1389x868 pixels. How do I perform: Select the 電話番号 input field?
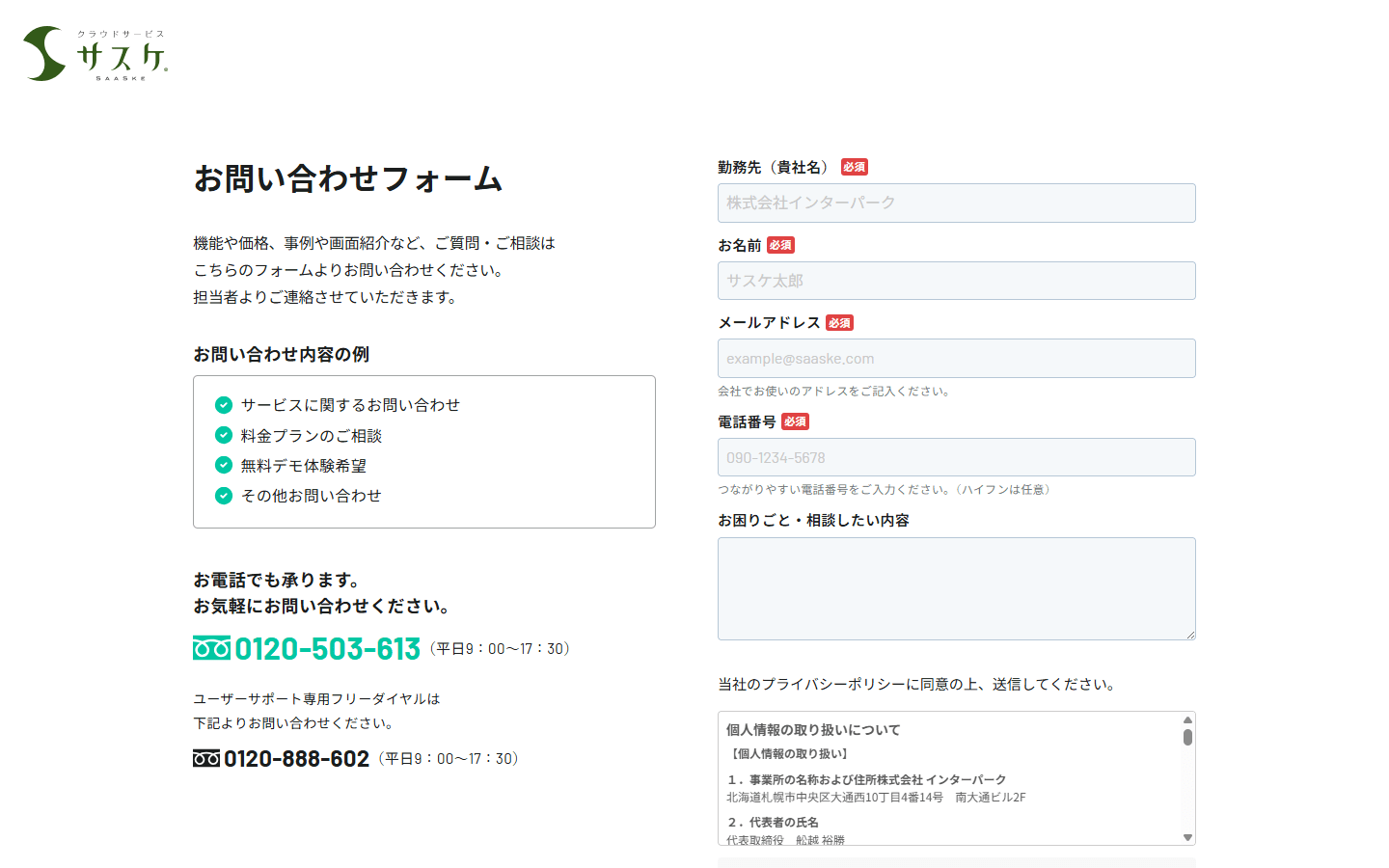click(956, 456)
